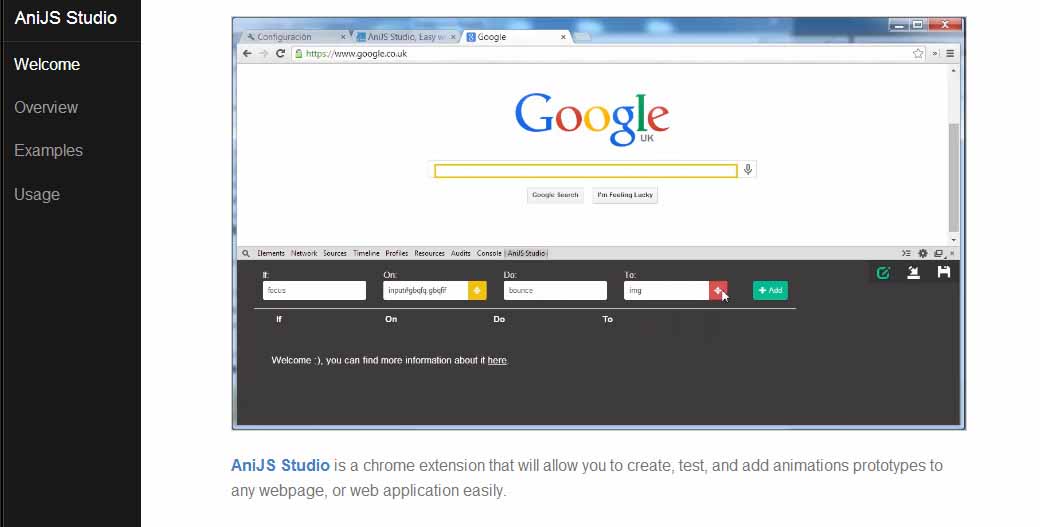Click the save floppy disk icon
Screen dimensions: 1040x527
[x=944, y=272]
